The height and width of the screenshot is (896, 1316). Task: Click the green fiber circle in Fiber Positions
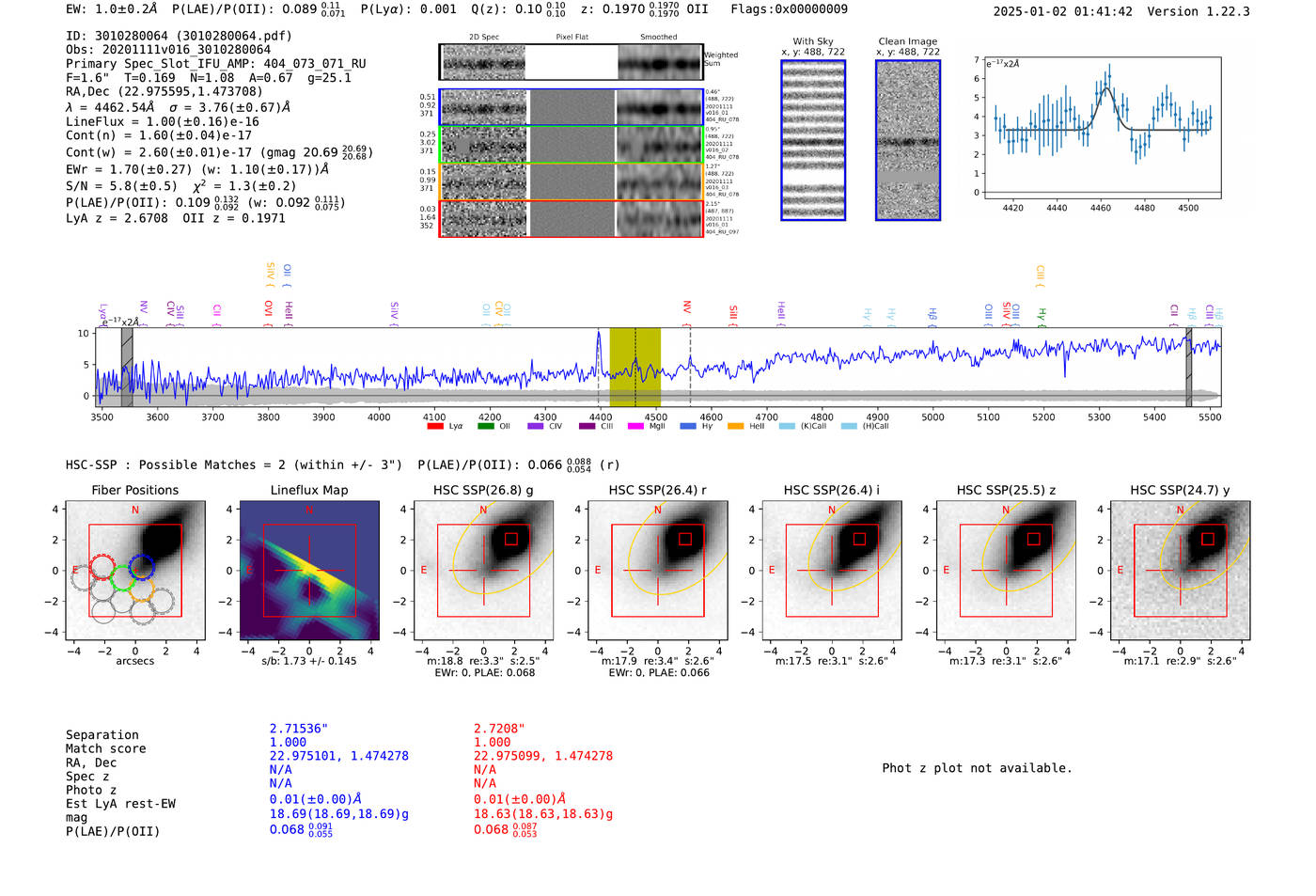(x=122, y=578)
